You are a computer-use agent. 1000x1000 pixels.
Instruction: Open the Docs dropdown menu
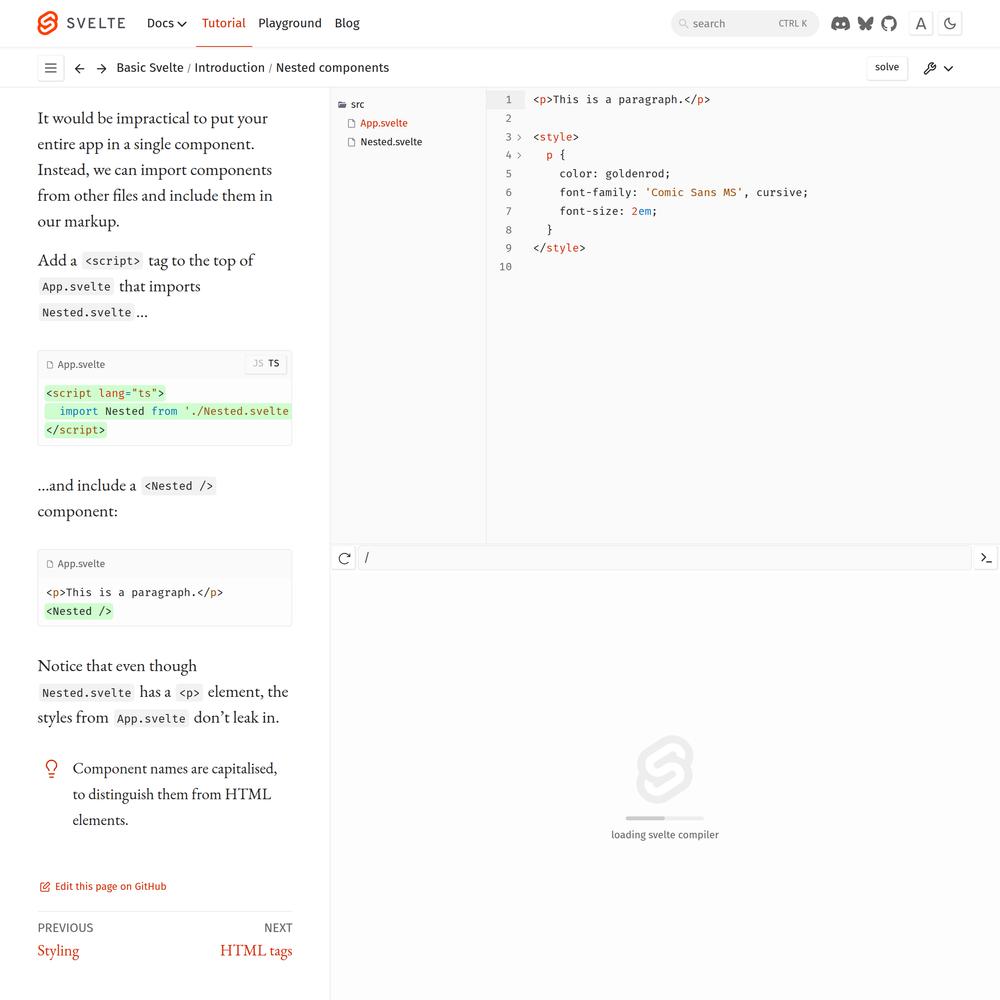(x=166, y=24)
